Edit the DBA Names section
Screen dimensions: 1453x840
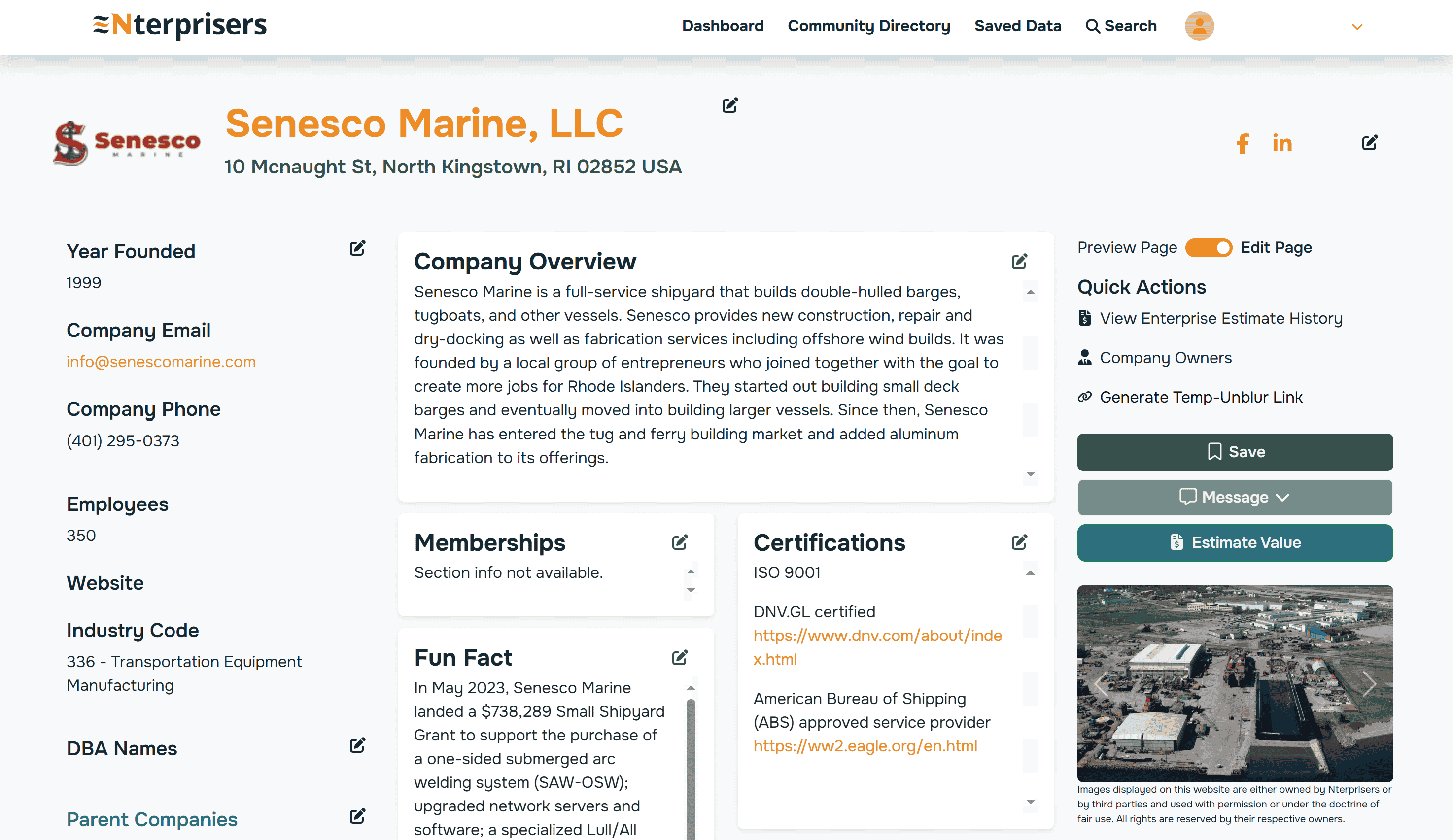[357, 745]
